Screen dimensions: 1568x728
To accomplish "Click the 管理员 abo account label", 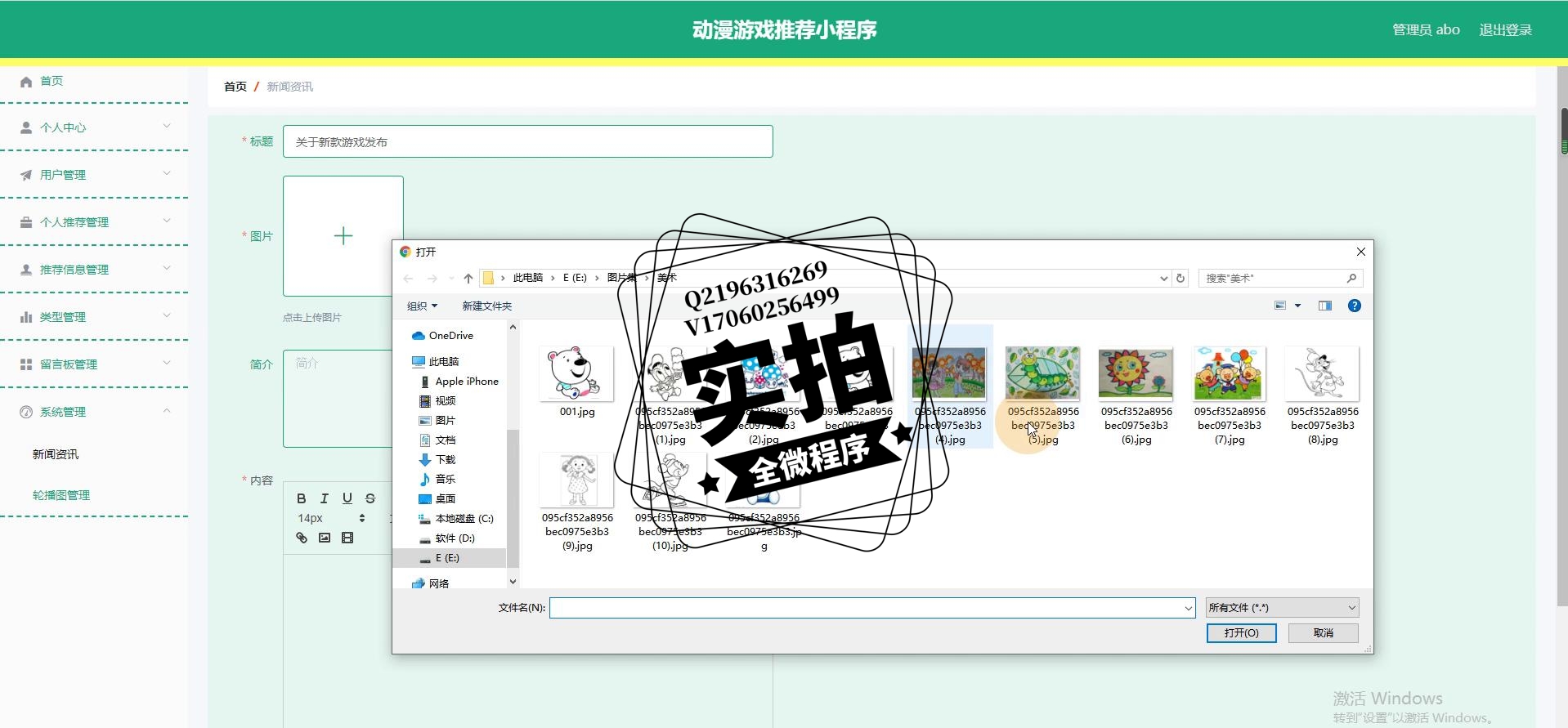I will (x=1426, y=30).
